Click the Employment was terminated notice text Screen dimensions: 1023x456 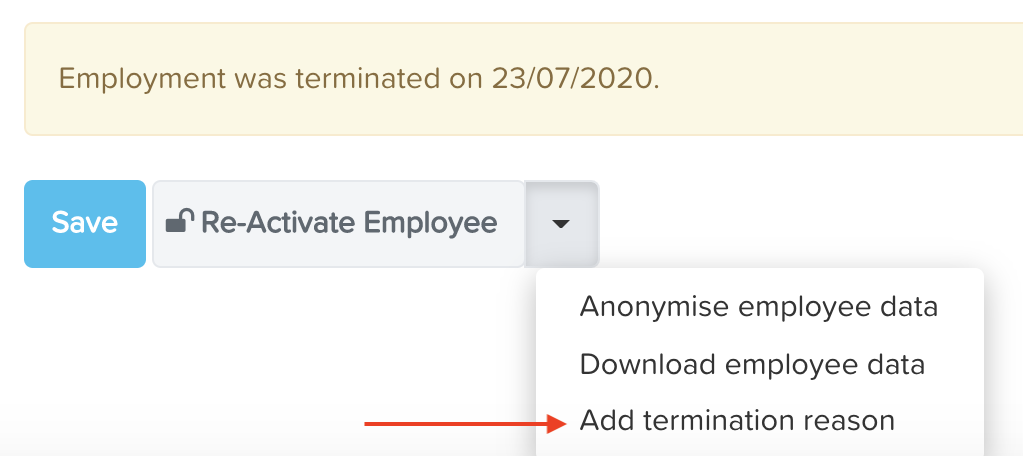[x=359, y=79]
